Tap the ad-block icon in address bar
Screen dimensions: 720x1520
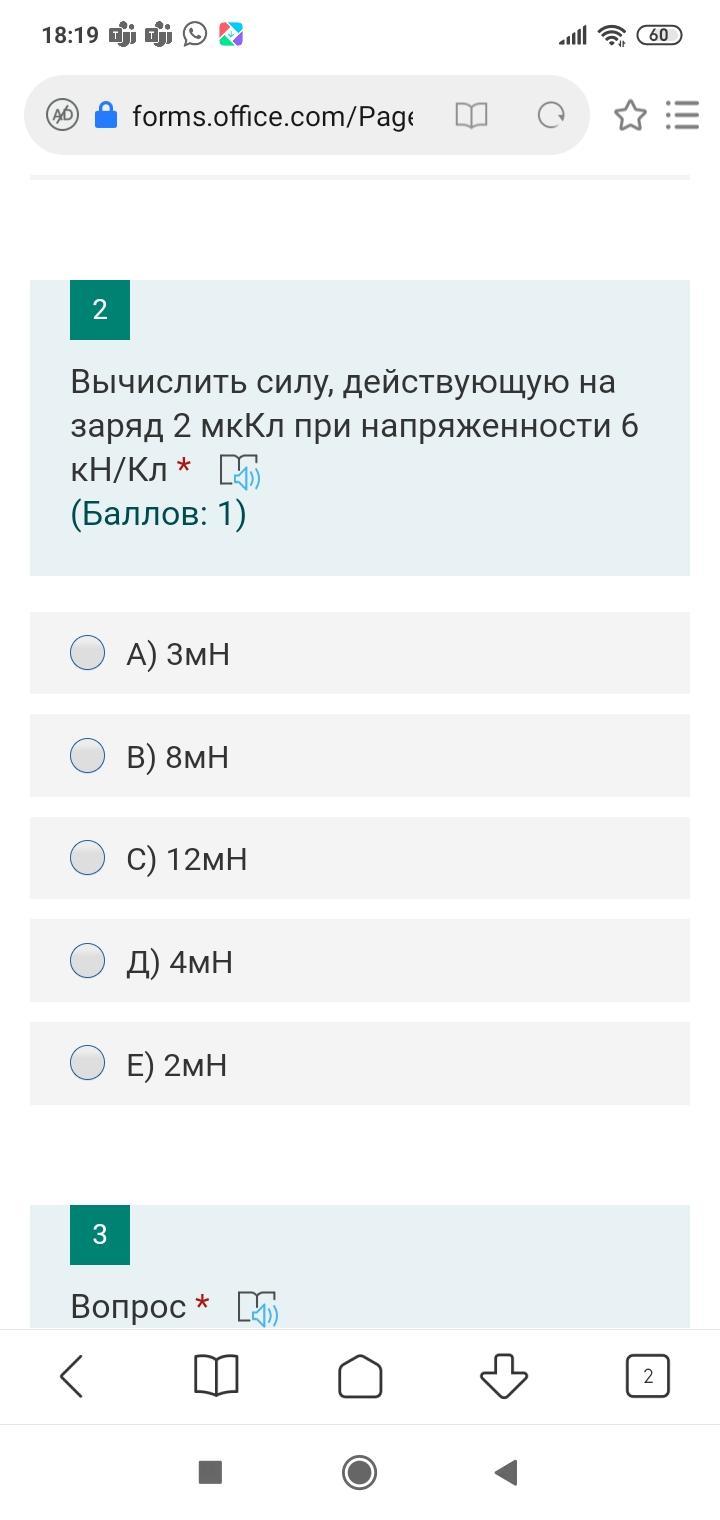coord(63,116)
